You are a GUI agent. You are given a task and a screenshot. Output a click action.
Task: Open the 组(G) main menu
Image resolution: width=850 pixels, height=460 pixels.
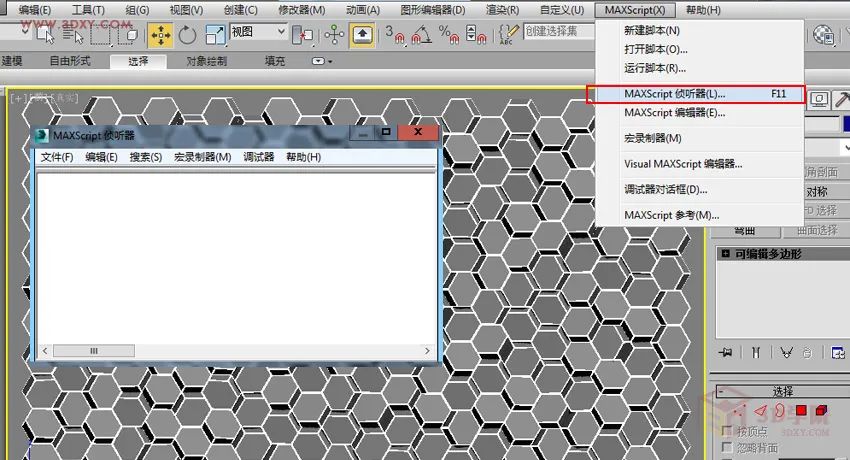137,10
